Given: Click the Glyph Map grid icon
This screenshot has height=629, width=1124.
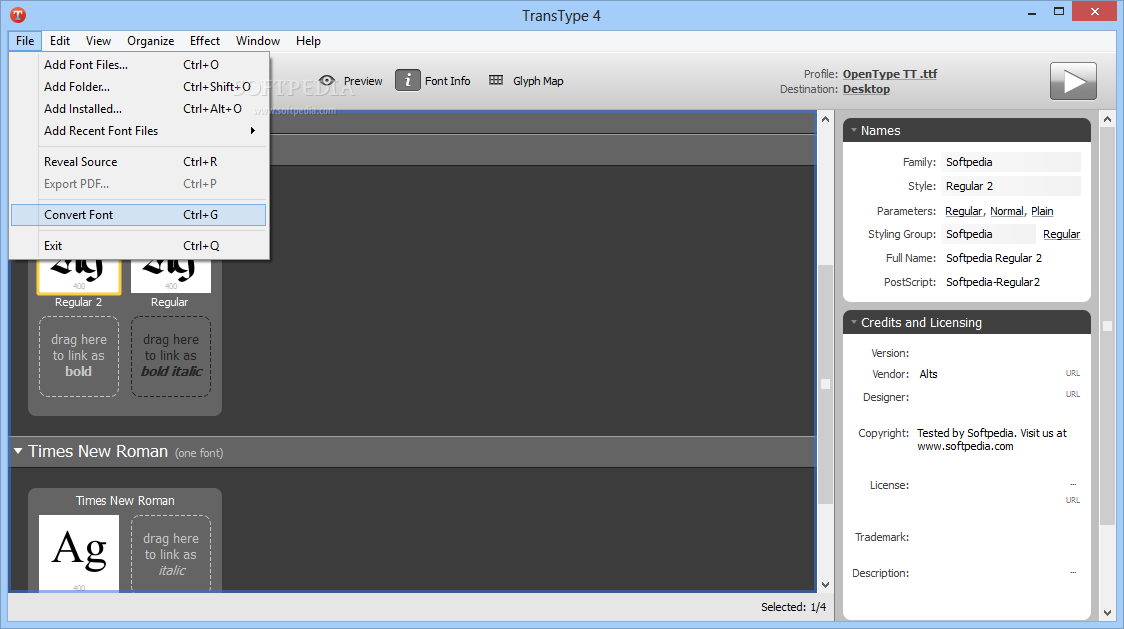Looking at the screenshot, I should 496,80.
